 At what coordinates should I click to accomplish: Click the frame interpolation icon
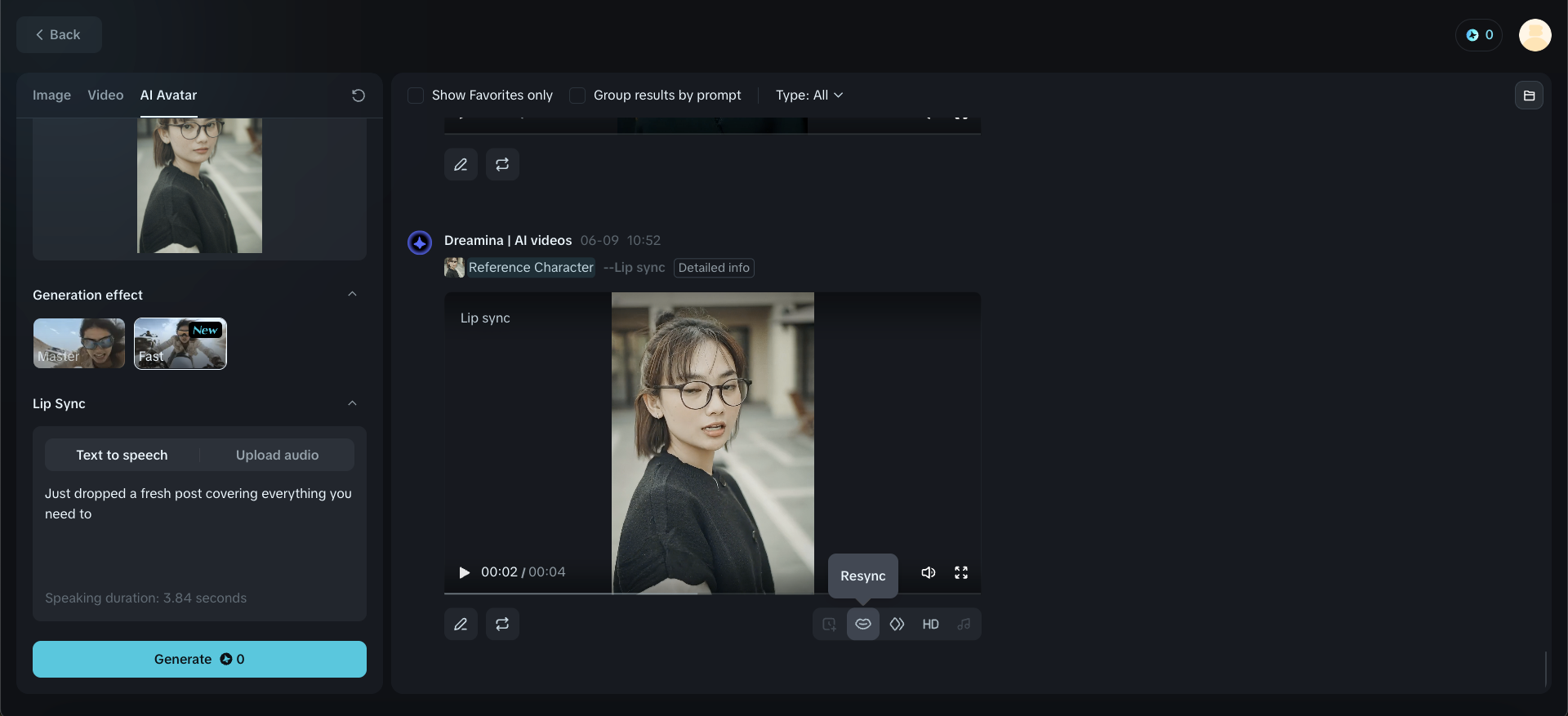(x=897, y=624)
